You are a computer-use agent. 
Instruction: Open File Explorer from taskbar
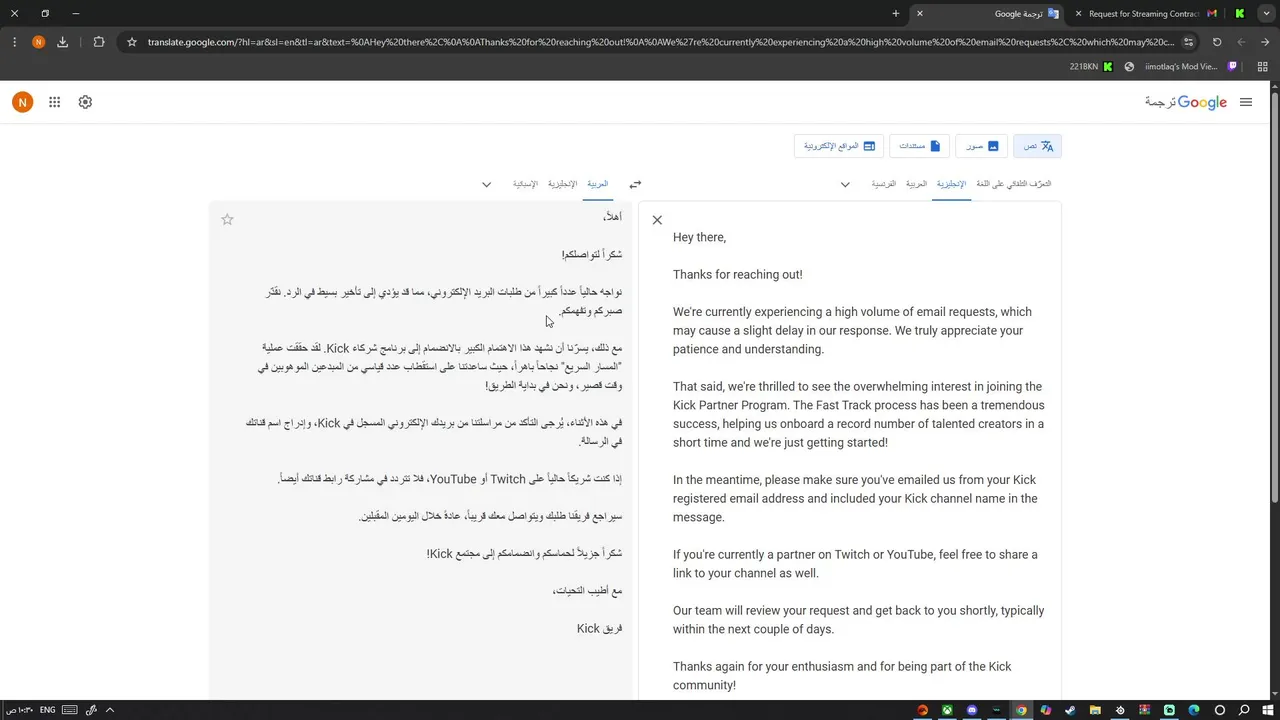(1095, 710)
